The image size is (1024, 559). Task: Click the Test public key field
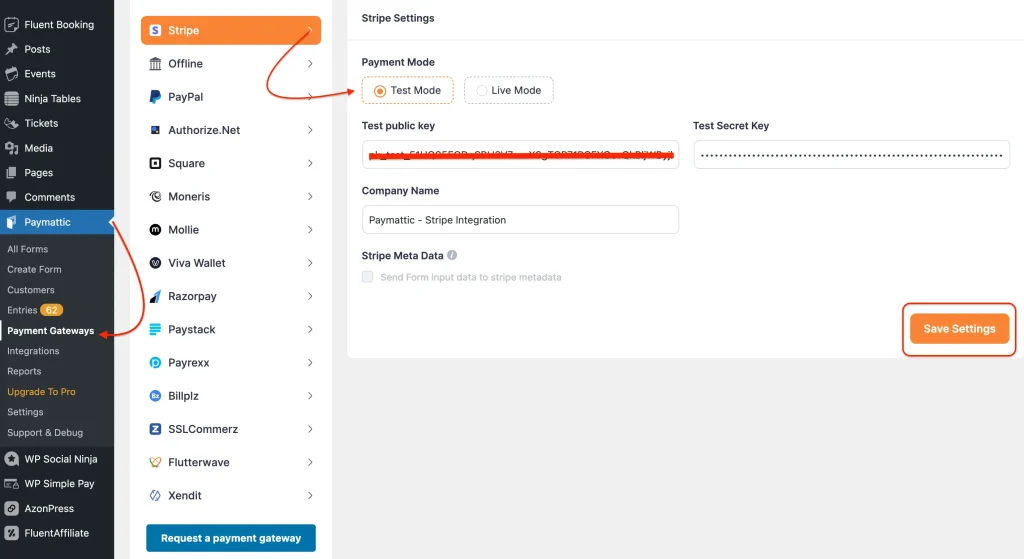[x=520, y=155]
